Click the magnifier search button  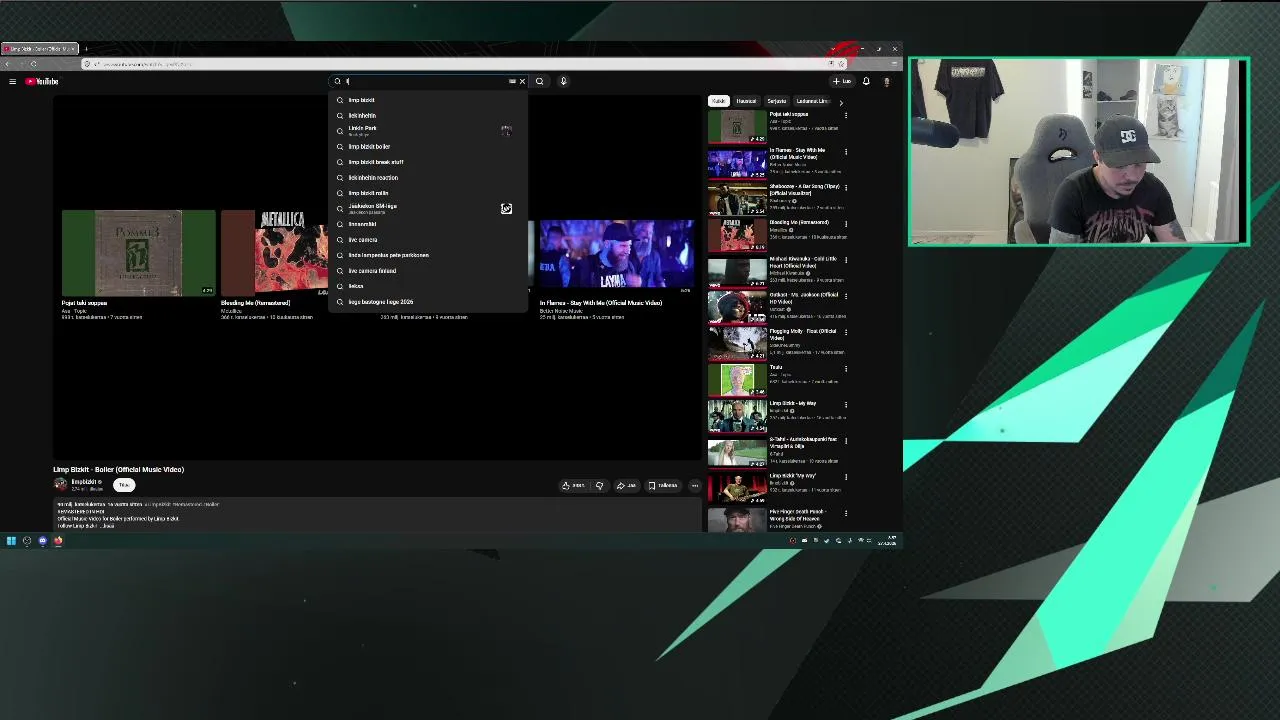(x=539, y=81)
